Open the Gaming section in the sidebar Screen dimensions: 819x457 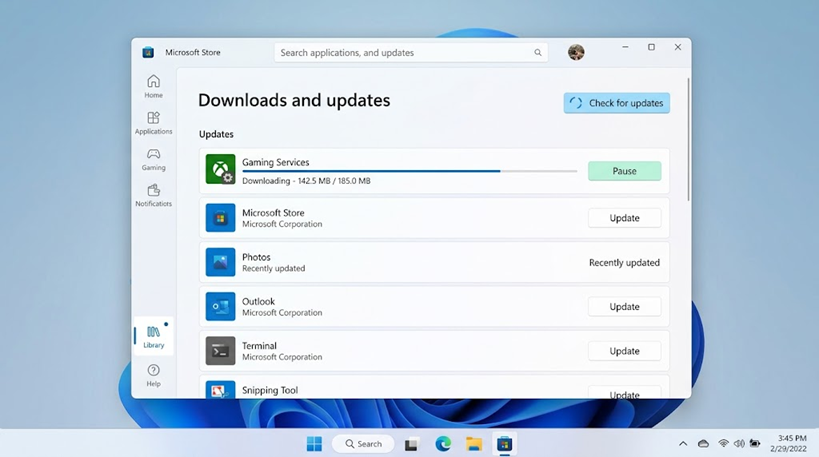point(154,159)
